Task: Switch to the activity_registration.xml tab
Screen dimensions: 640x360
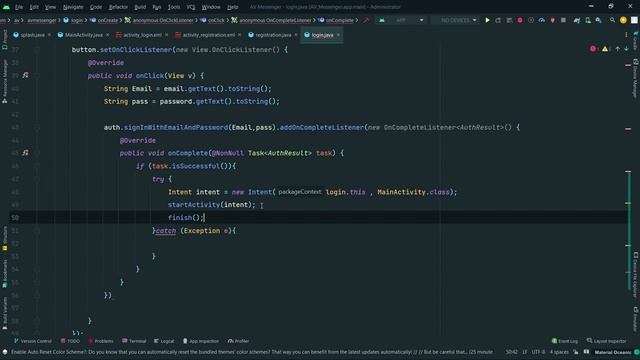Action: pos(208,35)
